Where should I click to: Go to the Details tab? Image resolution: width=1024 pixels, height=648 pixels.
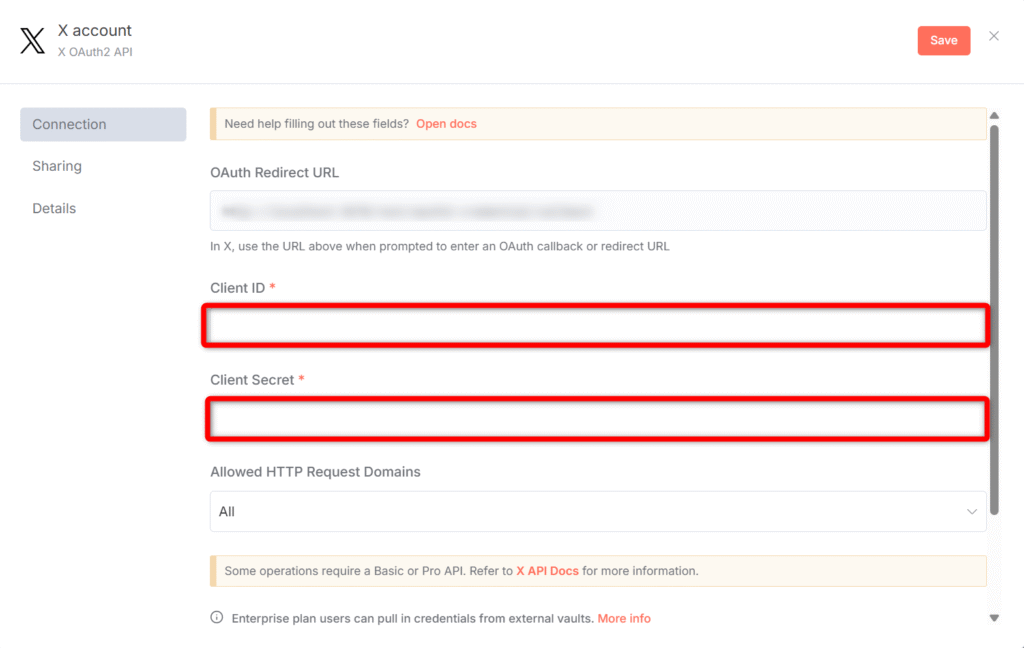pos(54,208)
